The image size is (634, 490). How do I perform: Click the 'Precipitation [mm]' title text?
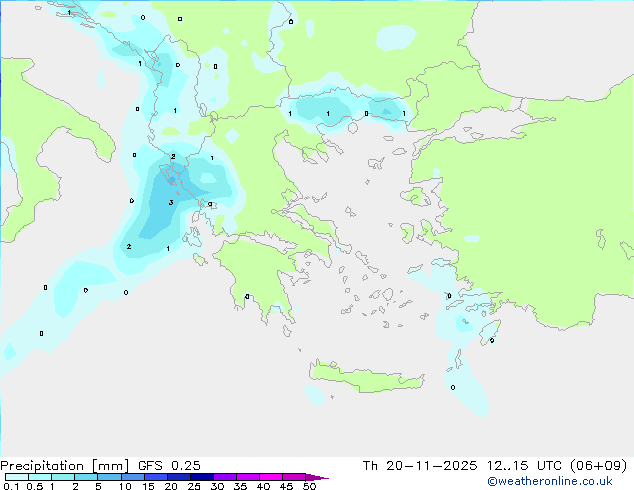(65, 466)
